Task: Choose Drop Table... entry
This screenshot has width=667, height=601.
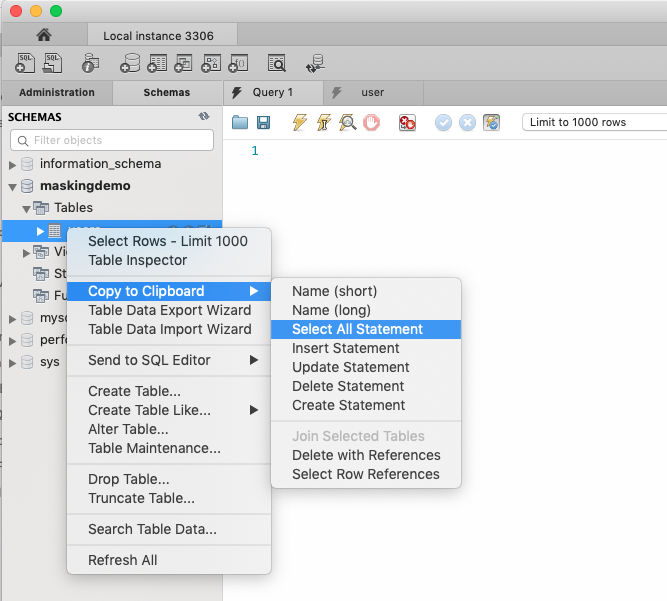Action: point(168,479)
